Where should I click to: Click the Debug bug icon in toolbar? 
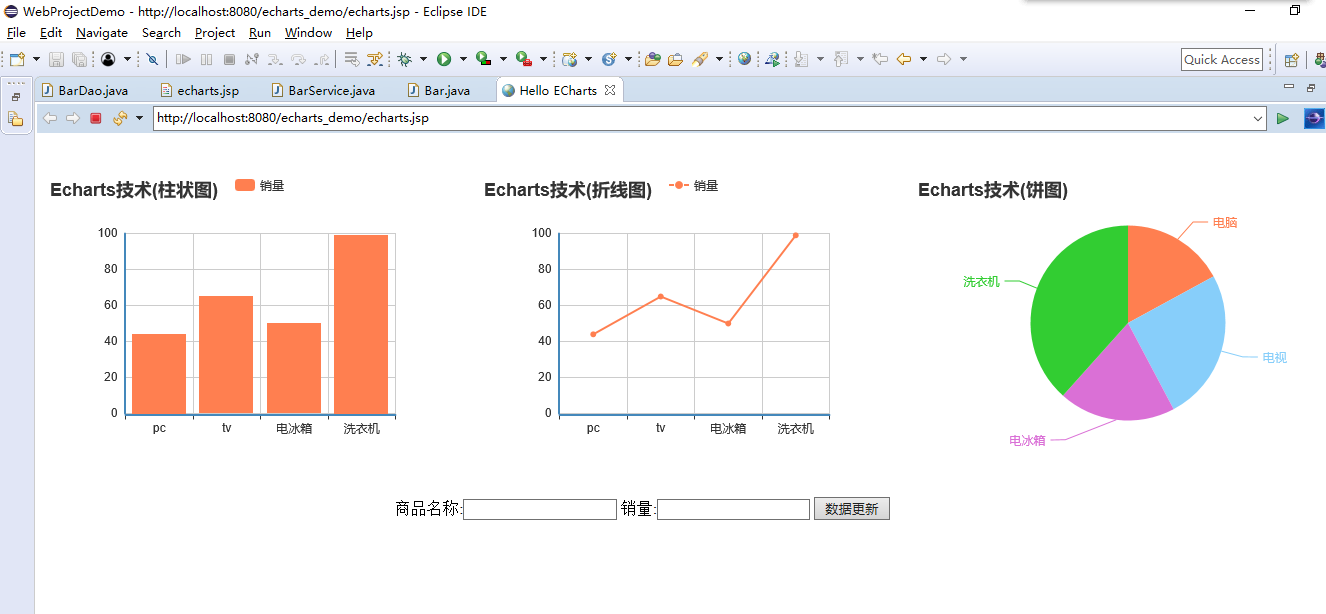click(404, 59)
